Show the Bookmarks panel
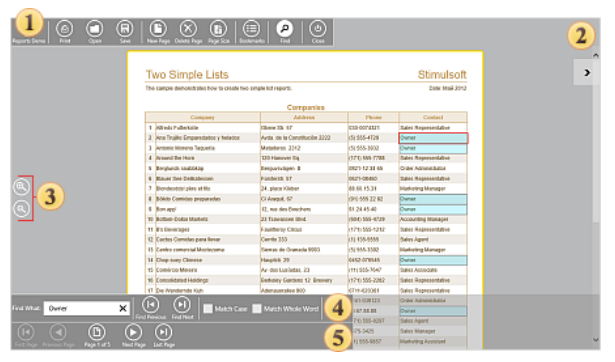This screenshot has width=615, height=362. pos(251,29)
